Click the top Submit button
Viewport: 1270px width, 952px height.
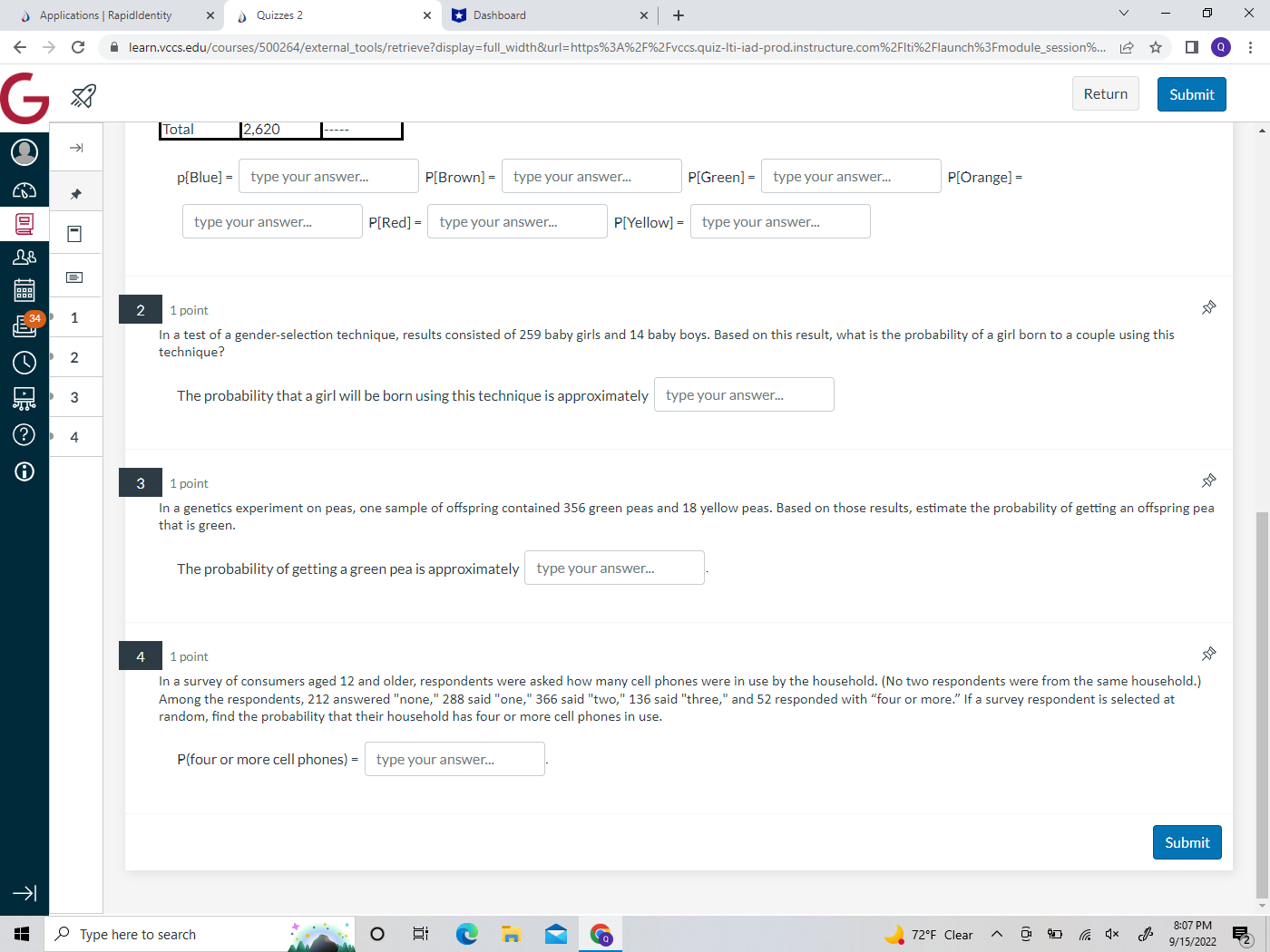(x=1191, y=94)
